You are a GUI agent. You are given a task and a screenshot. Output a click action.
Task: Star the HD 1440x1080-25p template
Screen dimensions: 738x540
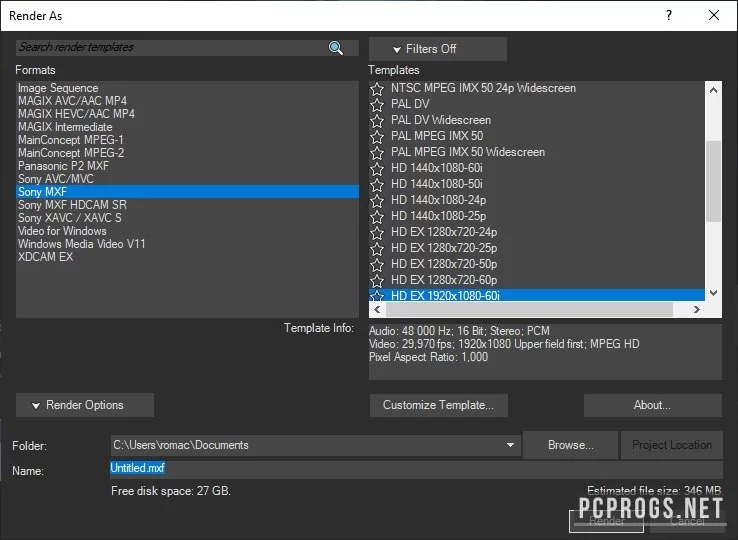tap(377, 217)
